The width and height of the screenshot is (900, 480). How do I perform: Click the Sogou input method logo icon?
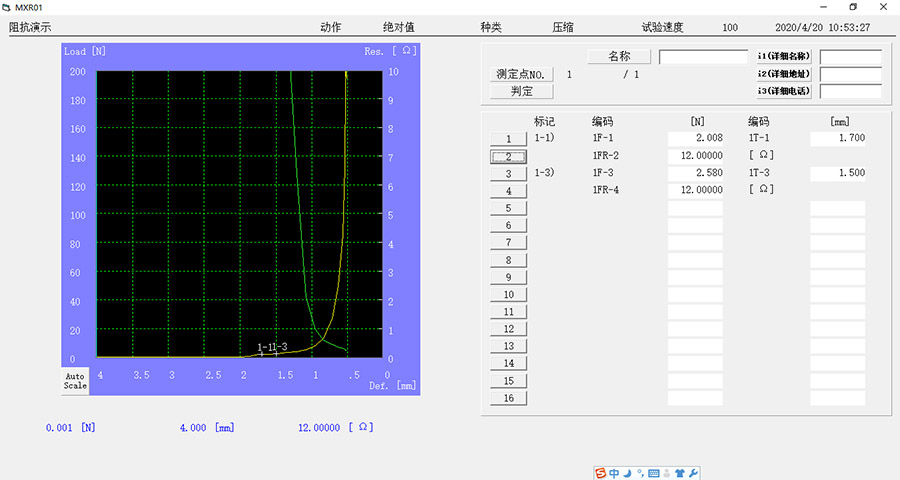tap(600, 473)
